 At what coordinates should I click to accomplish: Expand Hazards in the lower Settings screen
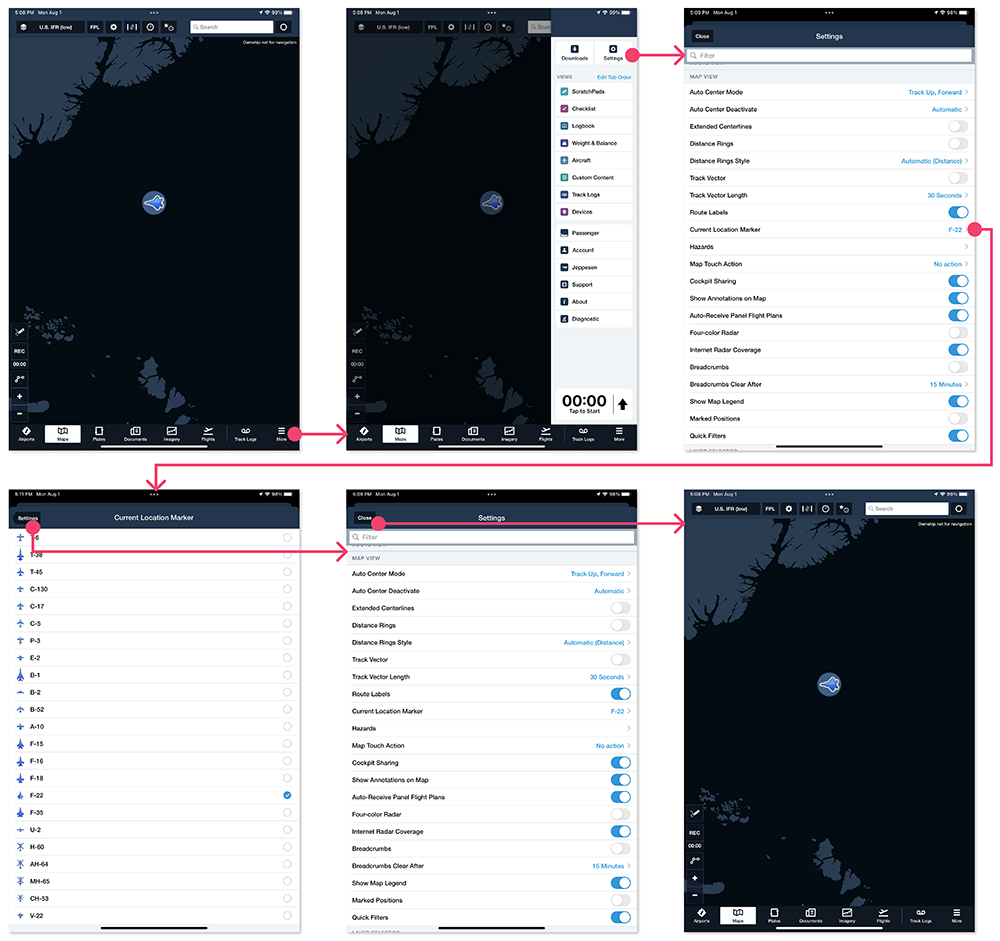[x=491, y=728]
